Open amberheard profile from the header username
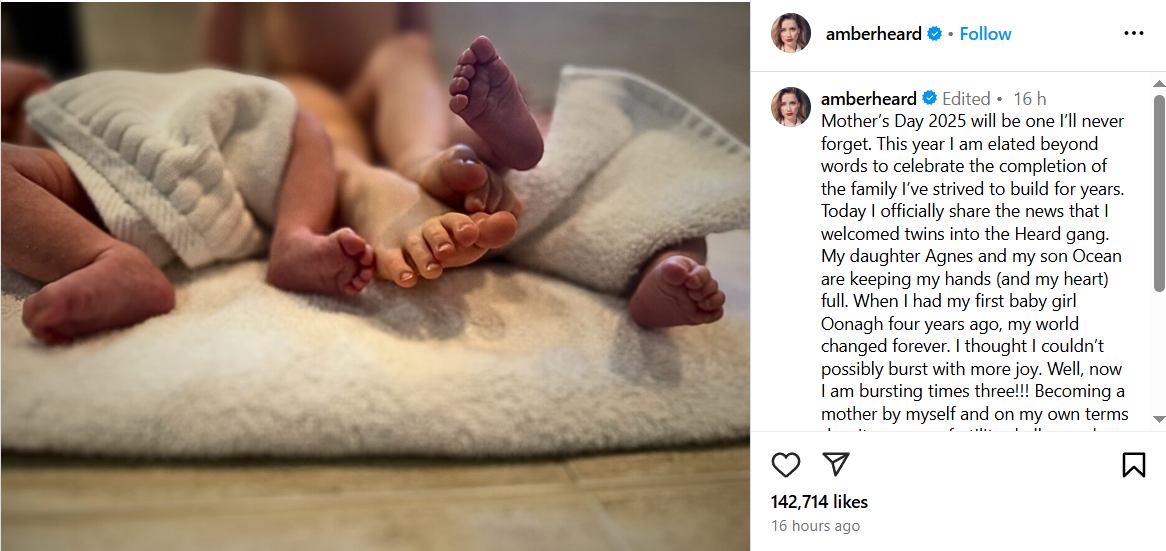The image size is (1166, 551). click(x=873, y=34)
